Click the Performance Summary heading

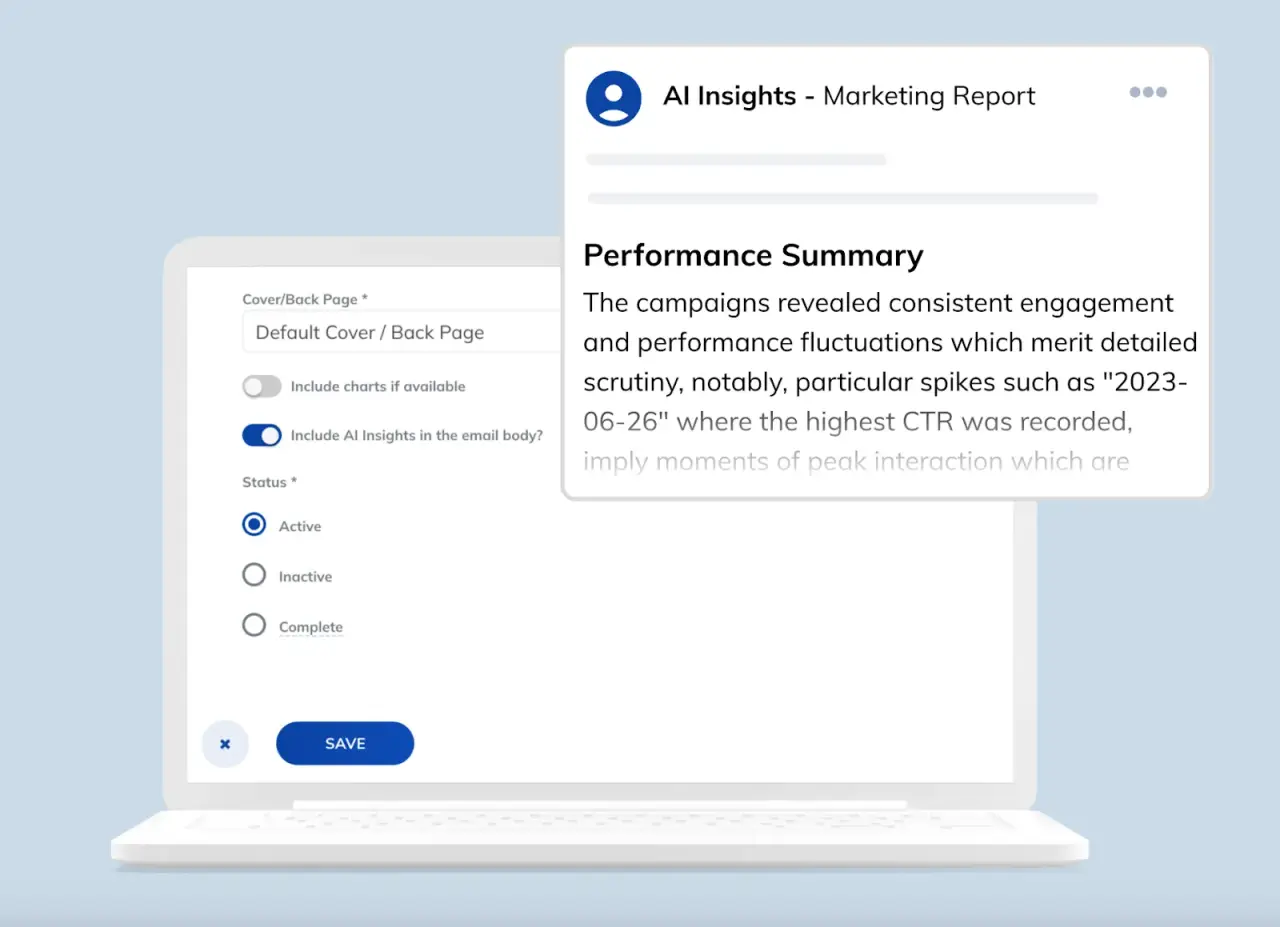753,255
